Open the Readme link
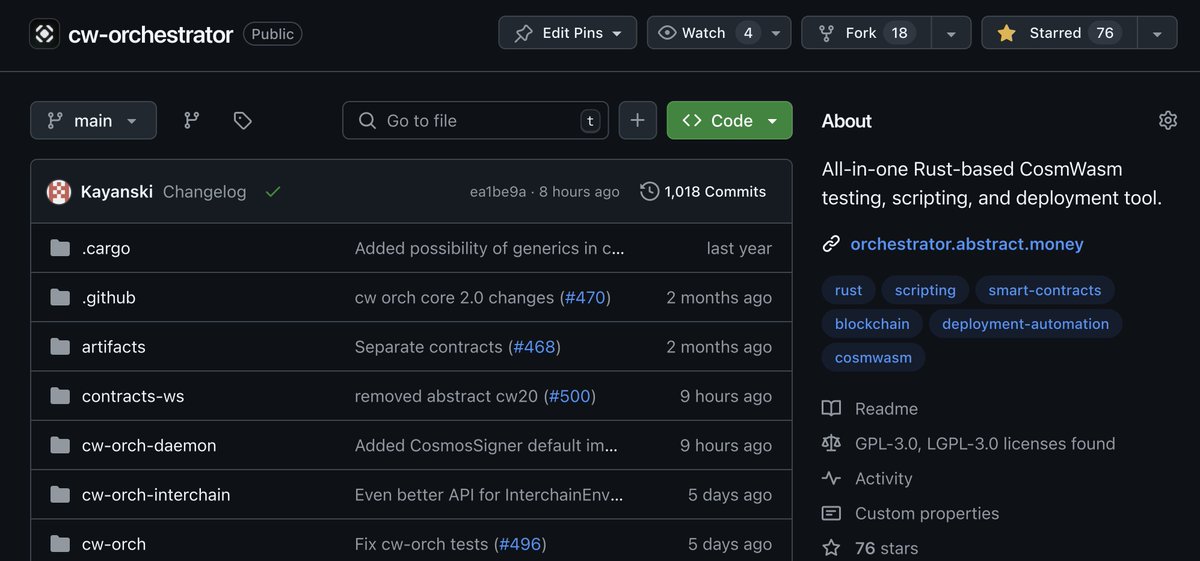The image size is (1200, 561). pyautogui.click(x=886, y=408)
